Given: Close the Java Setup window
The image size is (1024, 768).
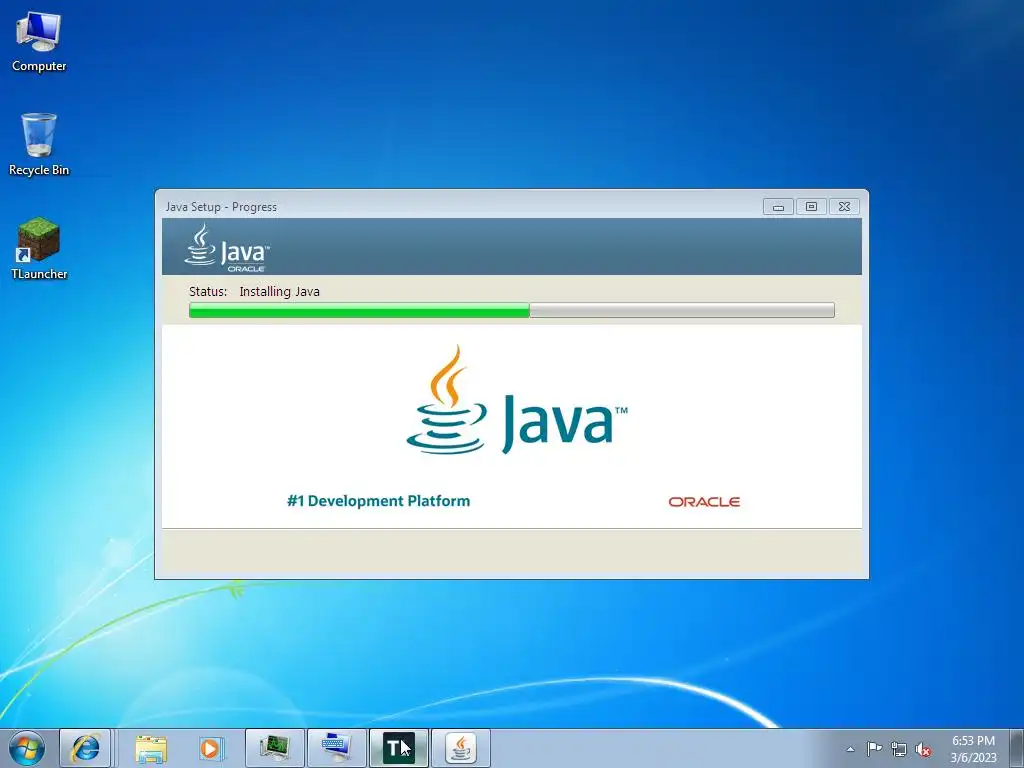Looking at the screenshot, I should (x=844, y=207).
